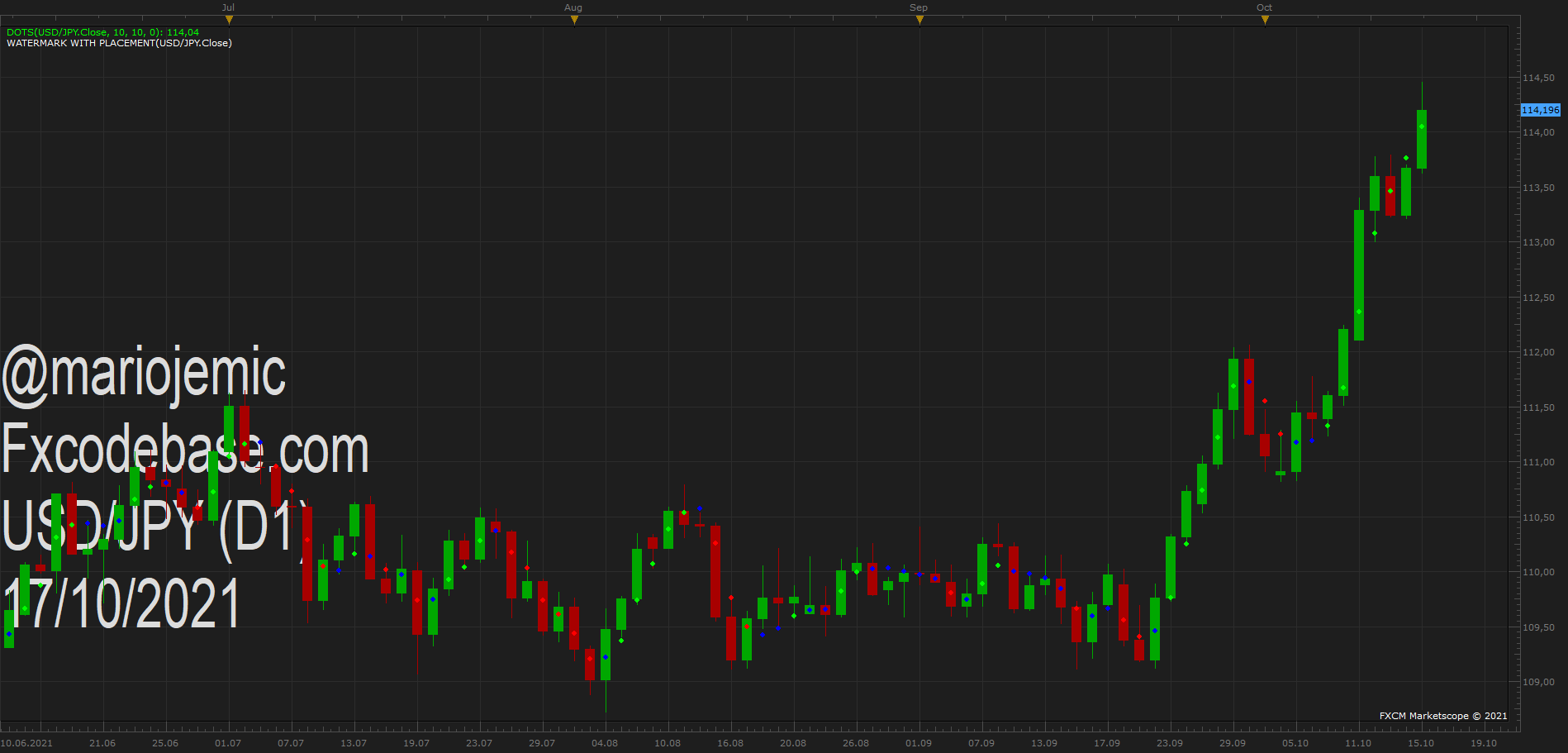
Task: Click the 111,50 price axis label
Action: pyautogui.click(x=1538, y=407)
